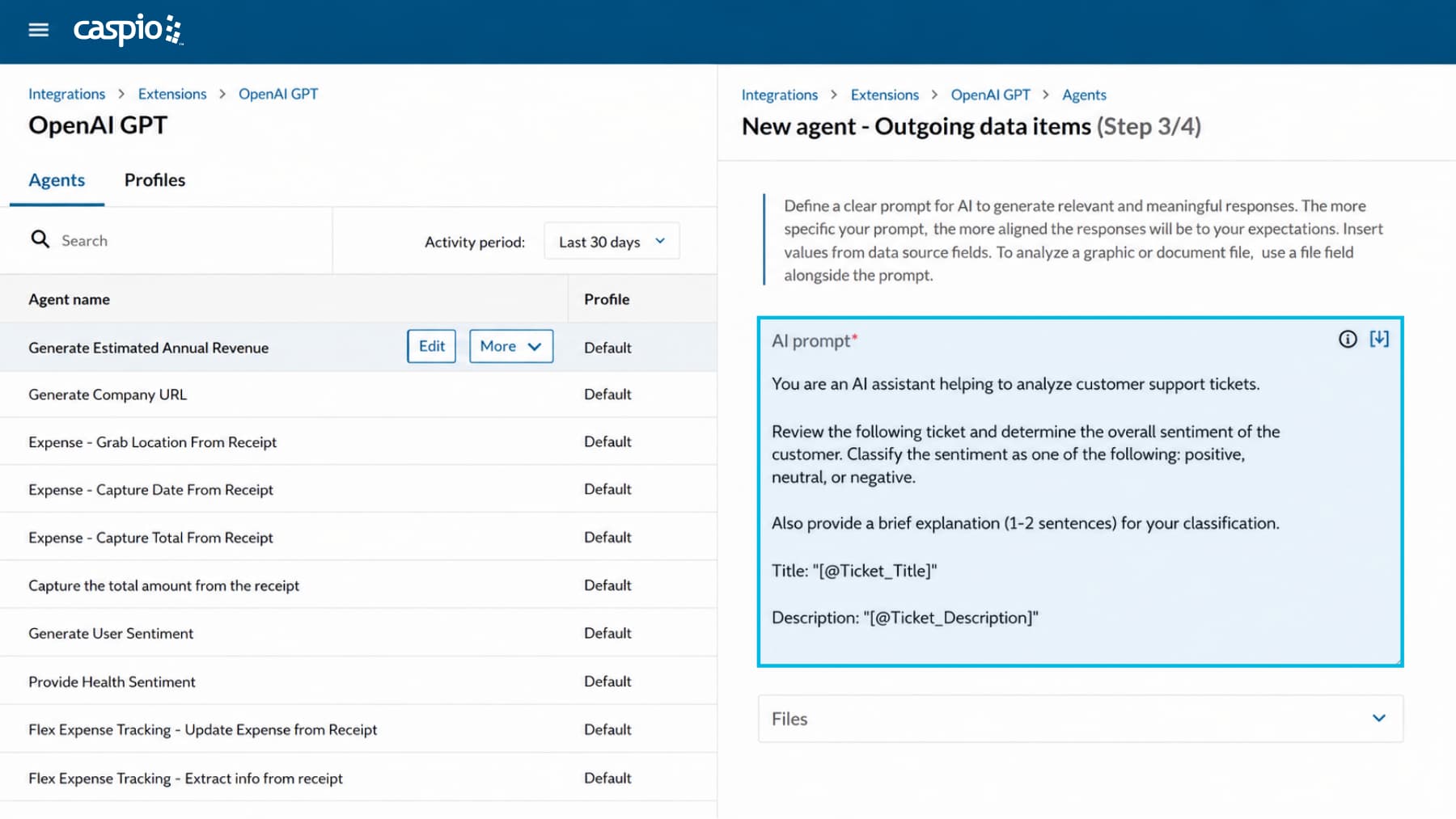Click OpenAI GPT breadcrumb in left panel
1456x819 pixels.
pos(278,94)
